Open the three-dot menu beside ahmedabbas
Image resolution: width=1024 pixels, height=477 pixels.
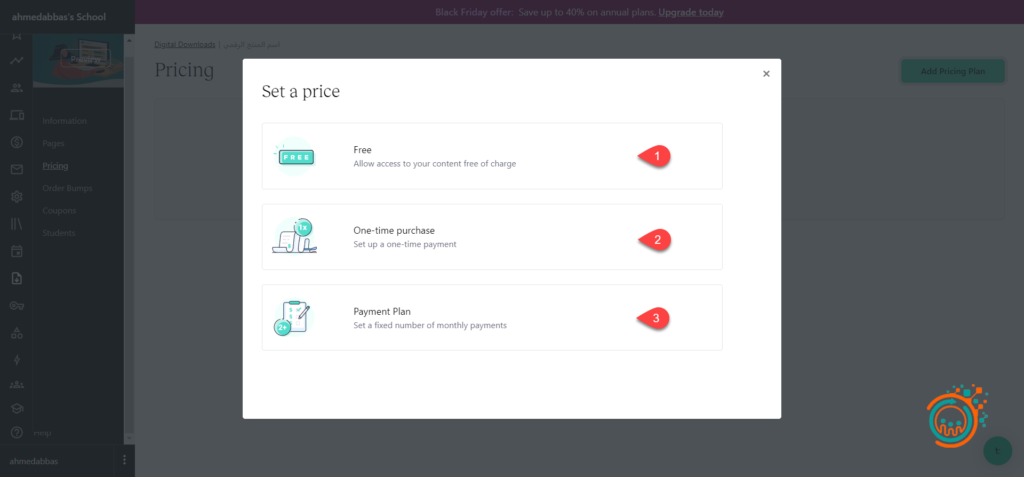point(124,460)
